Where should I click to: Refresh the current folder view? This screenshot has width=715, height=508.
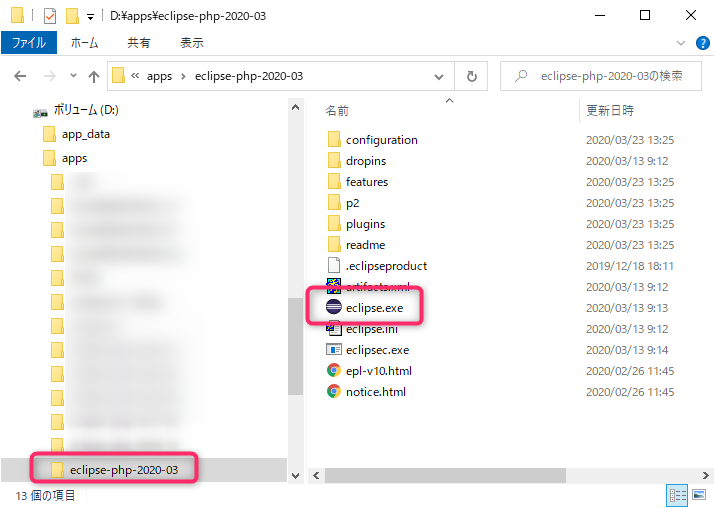[x=471, y=76]
